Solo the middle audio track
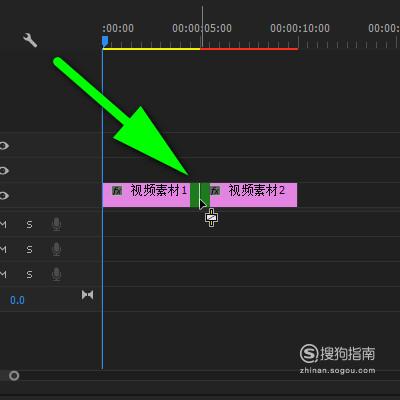The image size is (400, 400). point(29,249)
